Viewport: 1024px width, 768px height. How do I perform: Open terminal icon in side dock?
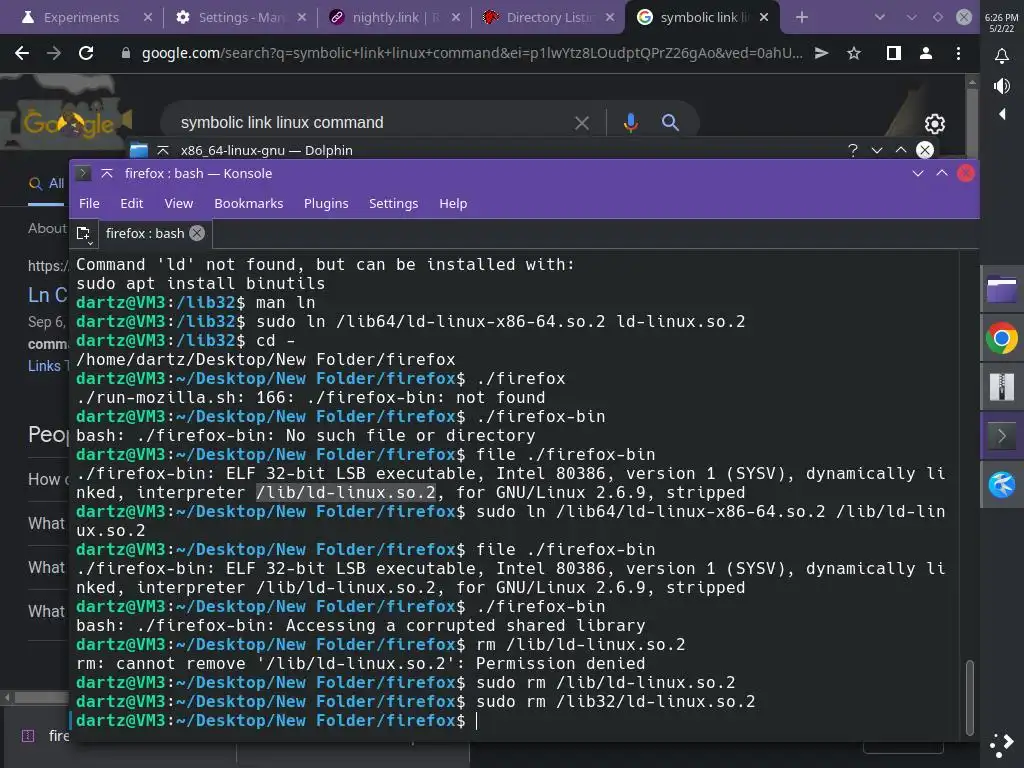(x=1001, y=436)
